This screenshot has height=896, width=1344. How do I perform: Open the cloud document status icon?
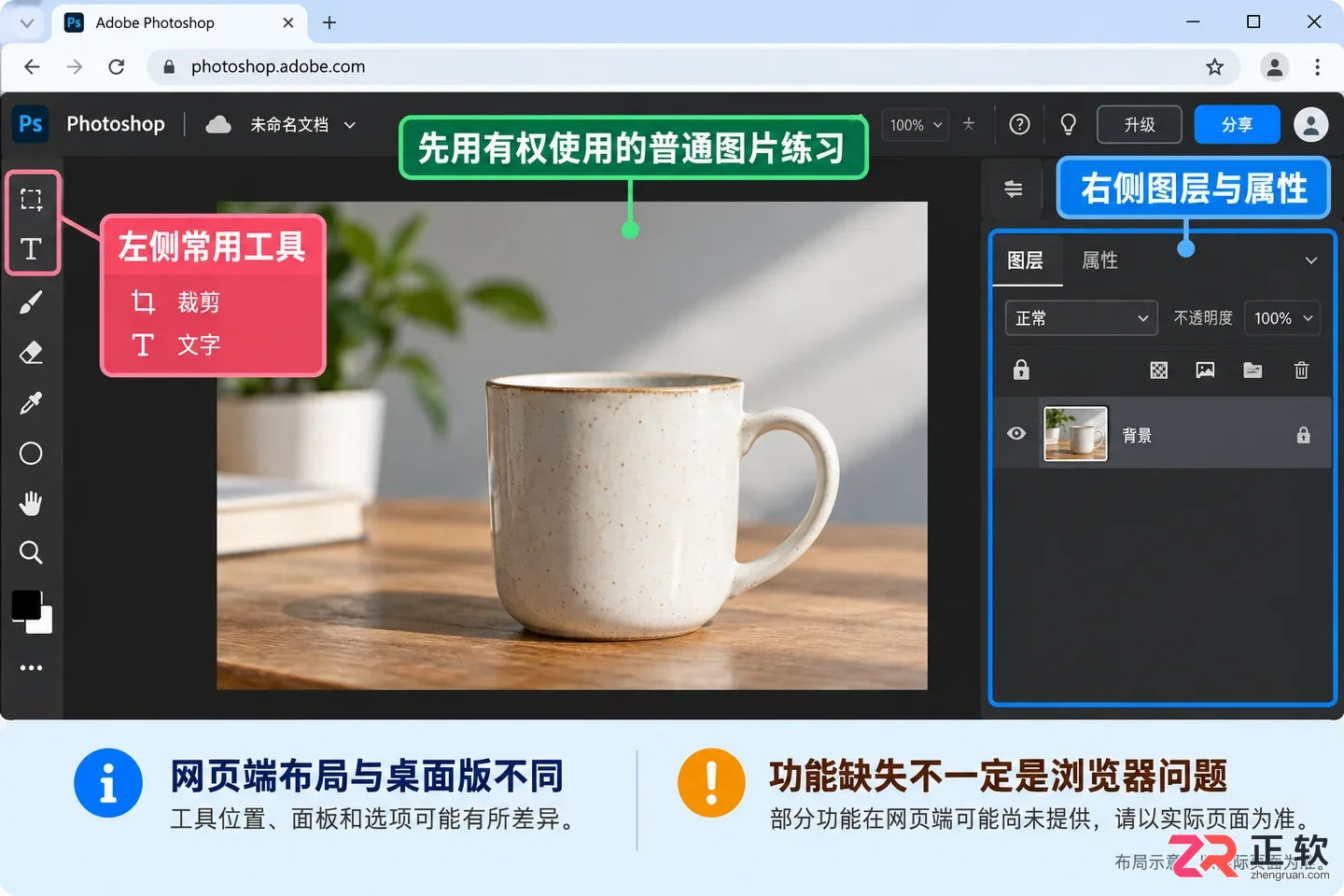(x=218, y=124)
